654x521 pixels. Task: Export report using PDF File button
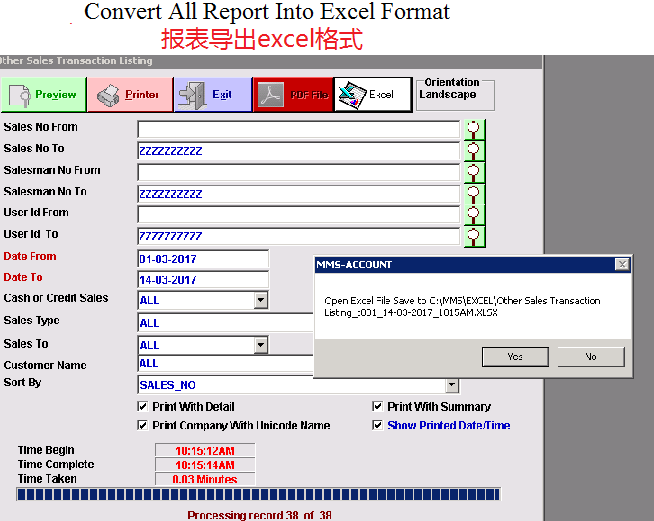(292, 94)
